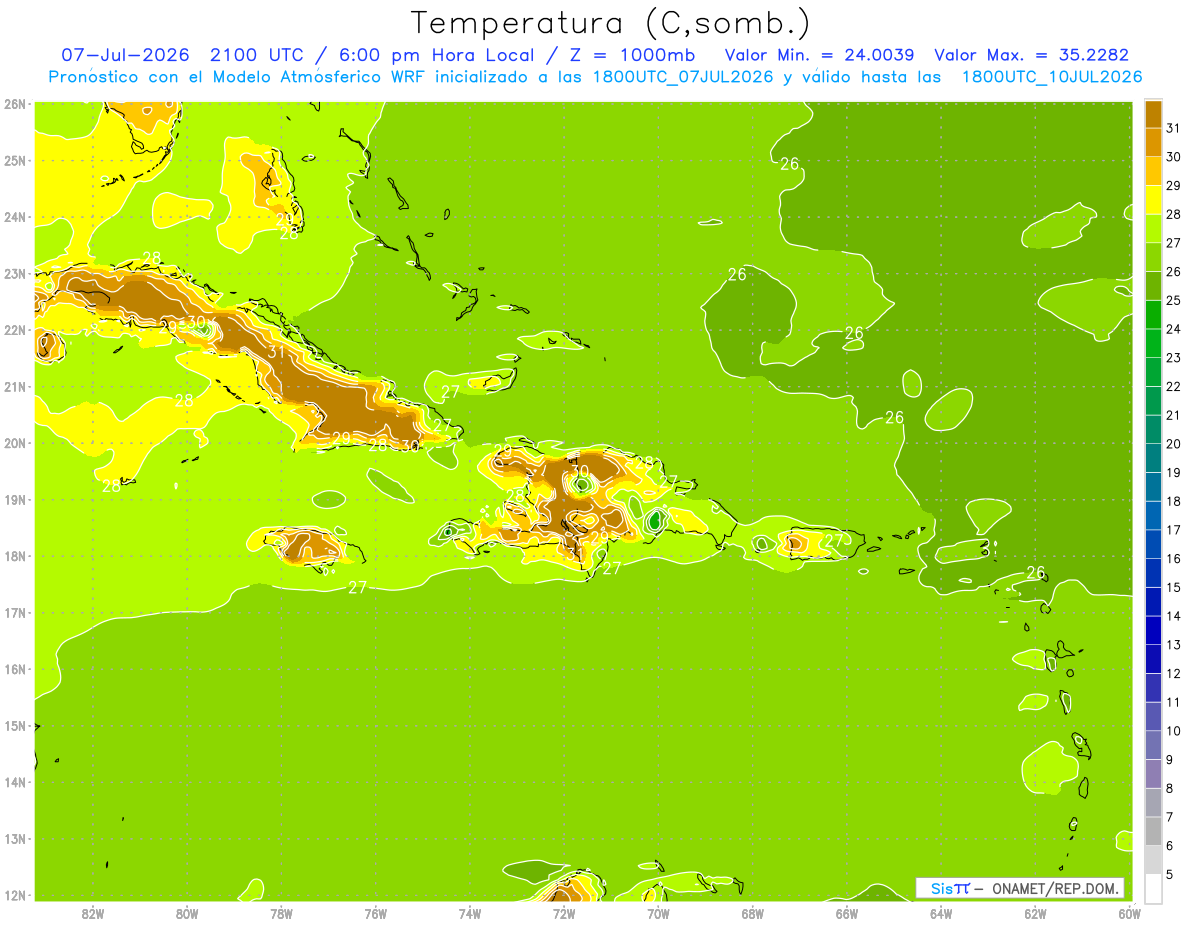Click the colorbar legend label '10'

coord(1173,731)
